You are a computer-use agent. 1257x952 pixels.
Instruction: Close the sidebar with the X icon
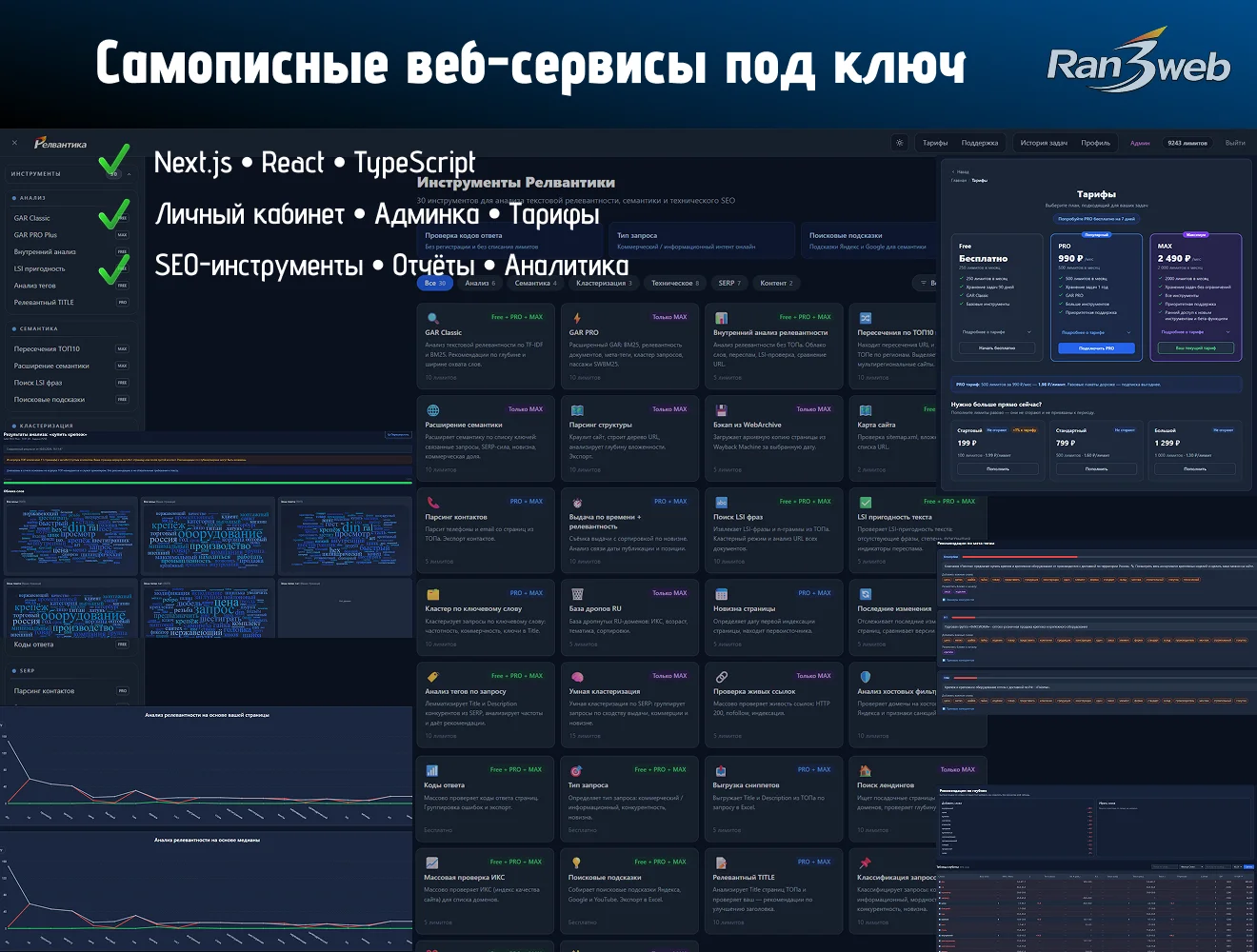click(x=14, y=143)
